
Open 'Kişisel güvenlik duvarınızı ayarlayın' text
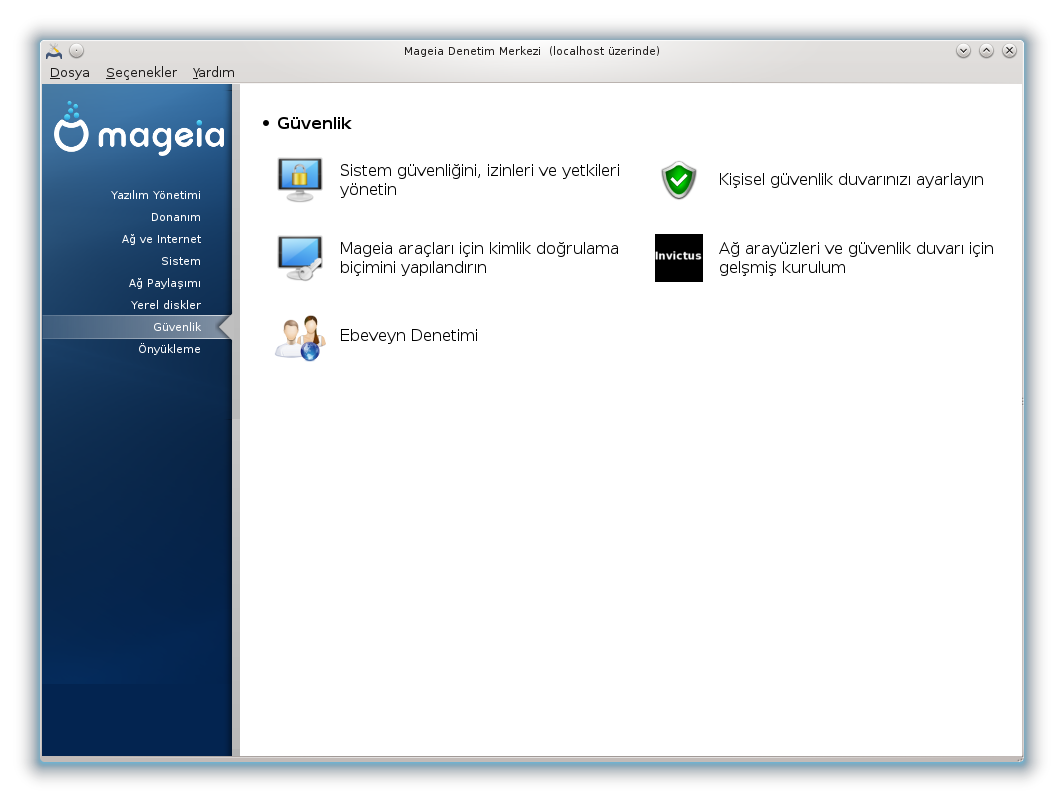click(x=851, y=180)
